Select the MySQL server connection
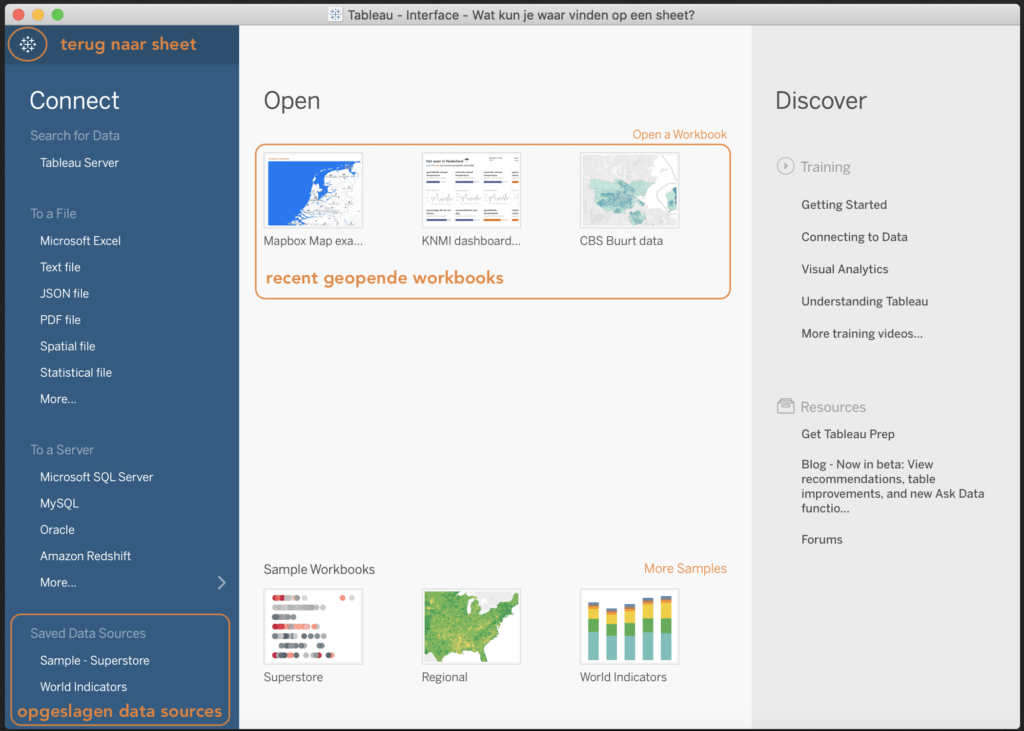 point(59,503)
